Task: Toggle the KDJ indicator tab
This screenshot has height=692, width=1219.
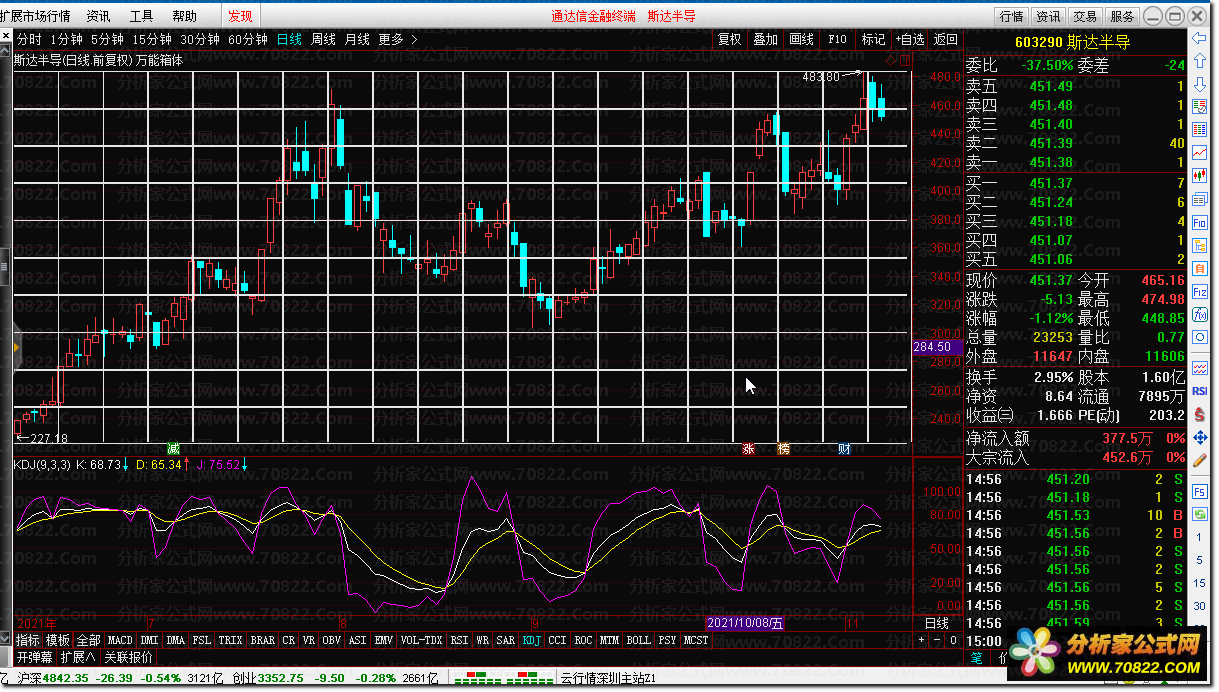Action: pyautogui.click(x=531, y=640)
